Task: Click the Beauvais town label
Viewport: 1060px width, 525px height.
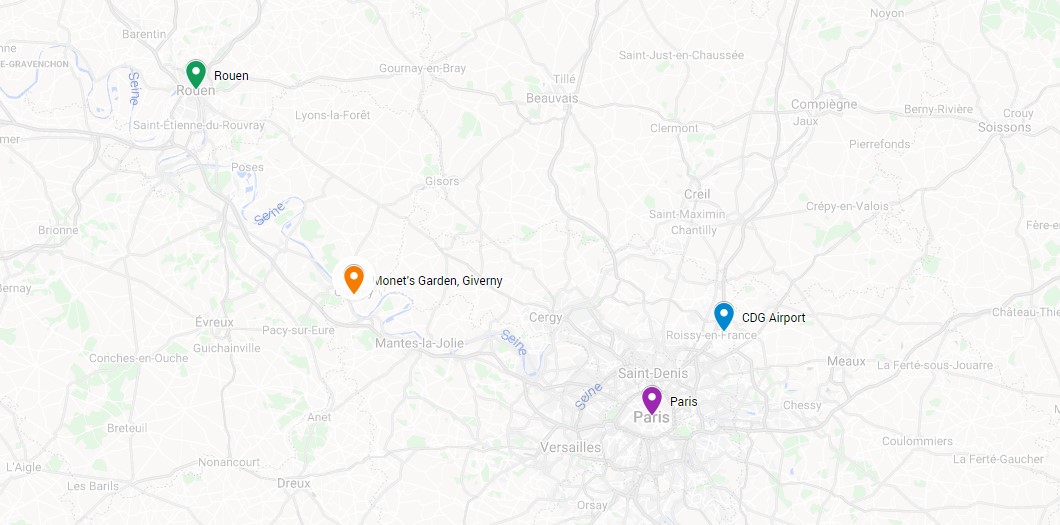Action: (552, 99)
